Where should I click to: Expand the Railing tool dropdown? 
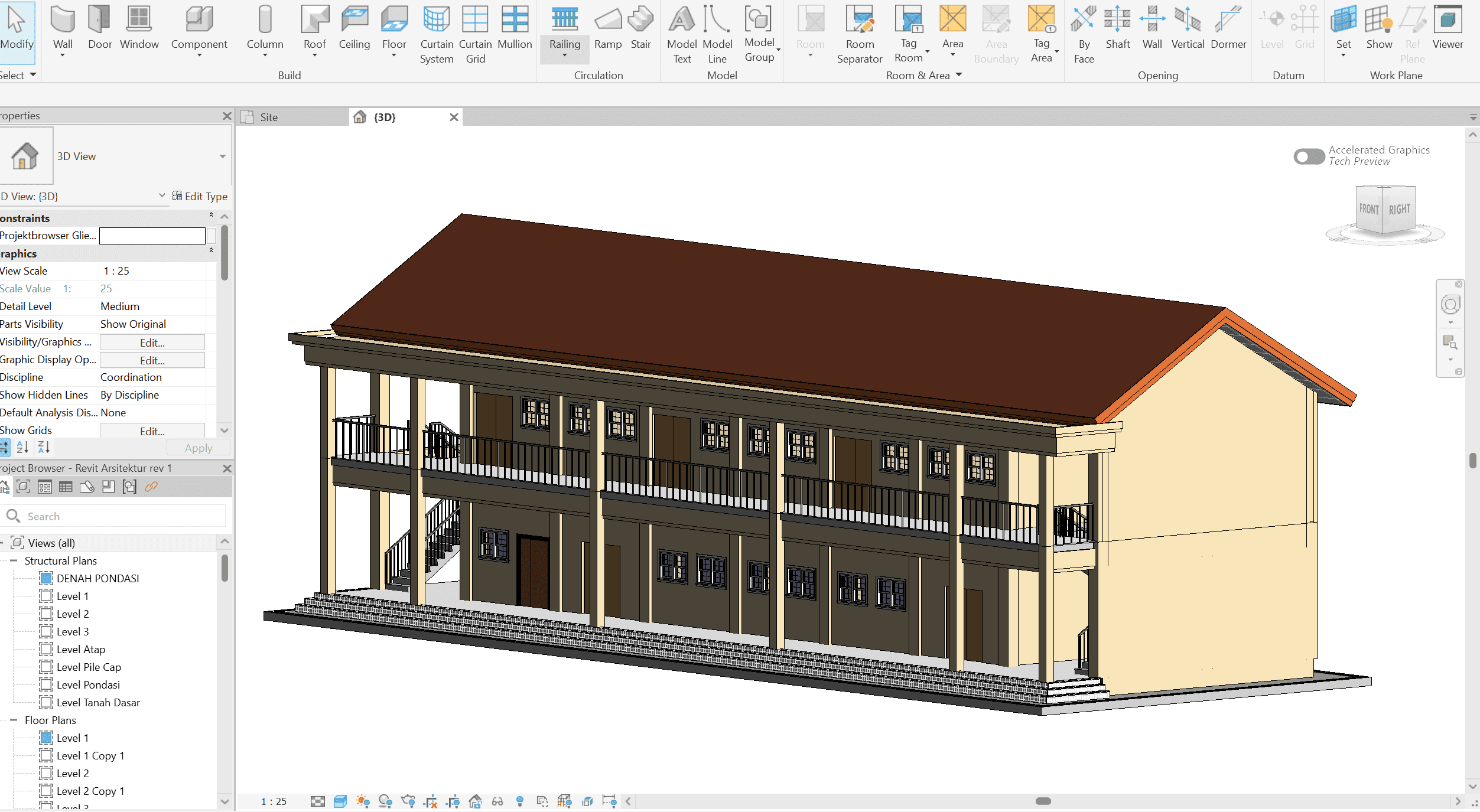point(564,56)
